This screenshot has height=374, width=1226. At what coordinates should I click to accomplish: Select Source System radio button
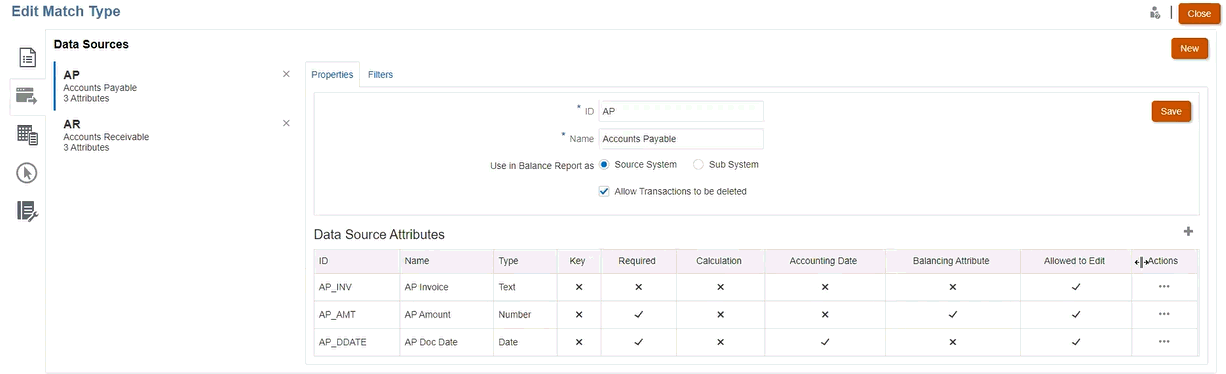pyautogui.click(x=605, y=165)
